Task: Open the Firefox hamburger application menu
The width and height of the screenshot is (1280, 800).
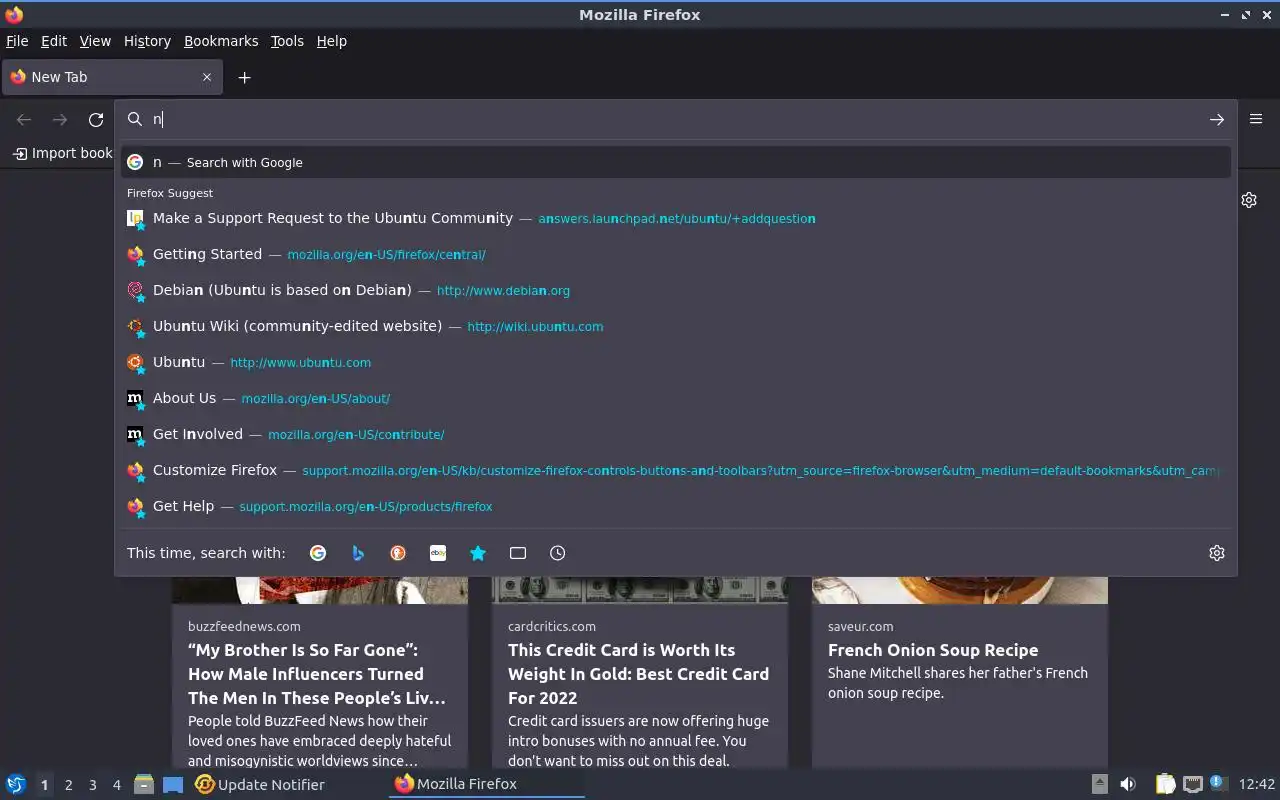Action: (1256, 119)
